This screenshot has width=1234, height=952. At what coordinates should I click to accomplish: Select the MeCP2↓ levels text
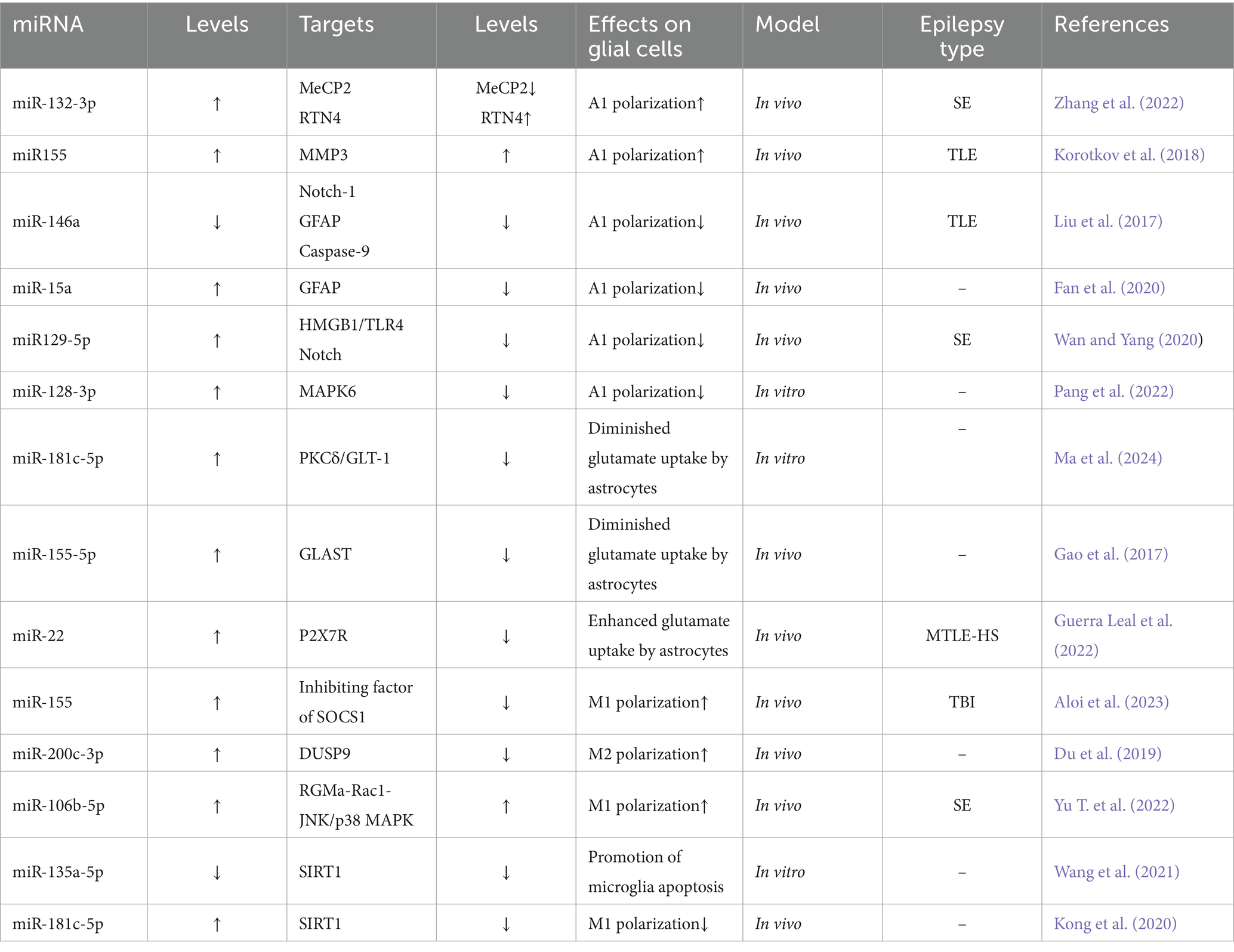(506, 88)
